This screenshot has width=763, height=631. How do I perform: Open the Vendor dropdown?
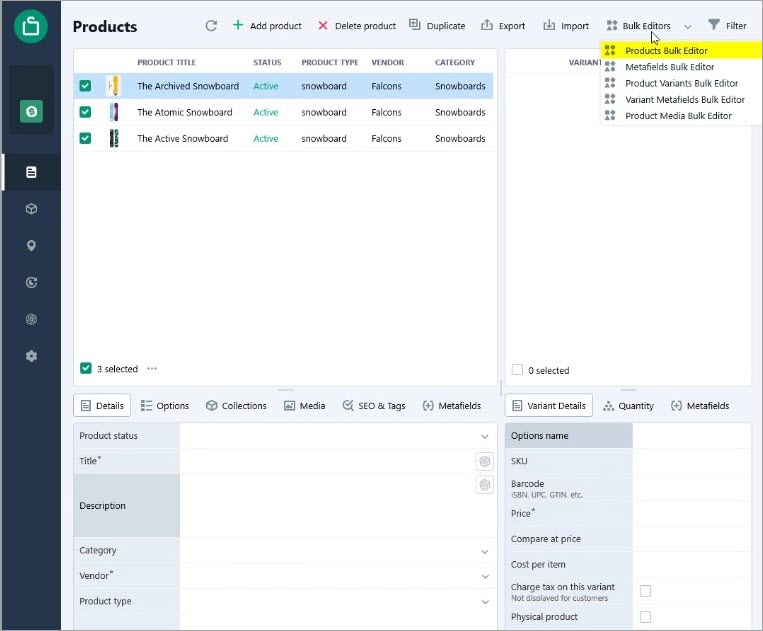(x=485, y=577)
